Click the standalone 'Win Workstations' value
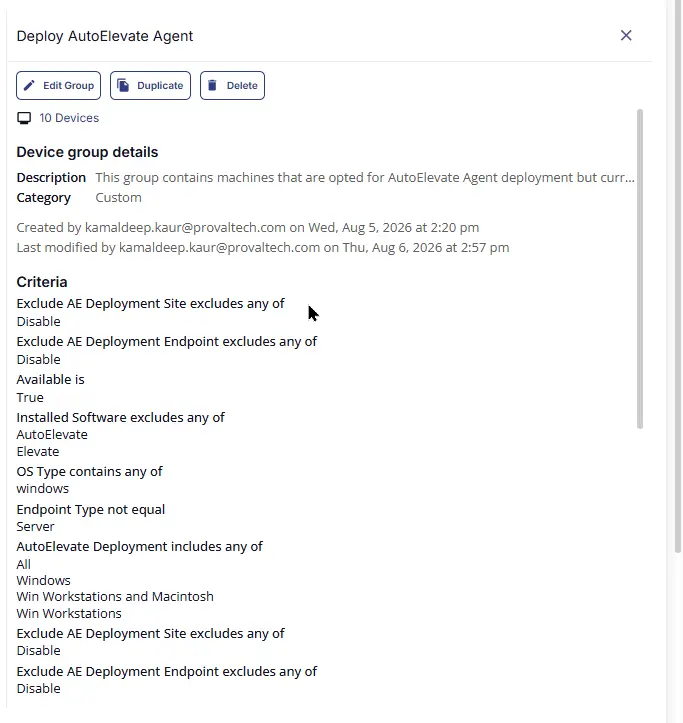The height and width of the screenshot is (723, 683). (x=69, y=614)
